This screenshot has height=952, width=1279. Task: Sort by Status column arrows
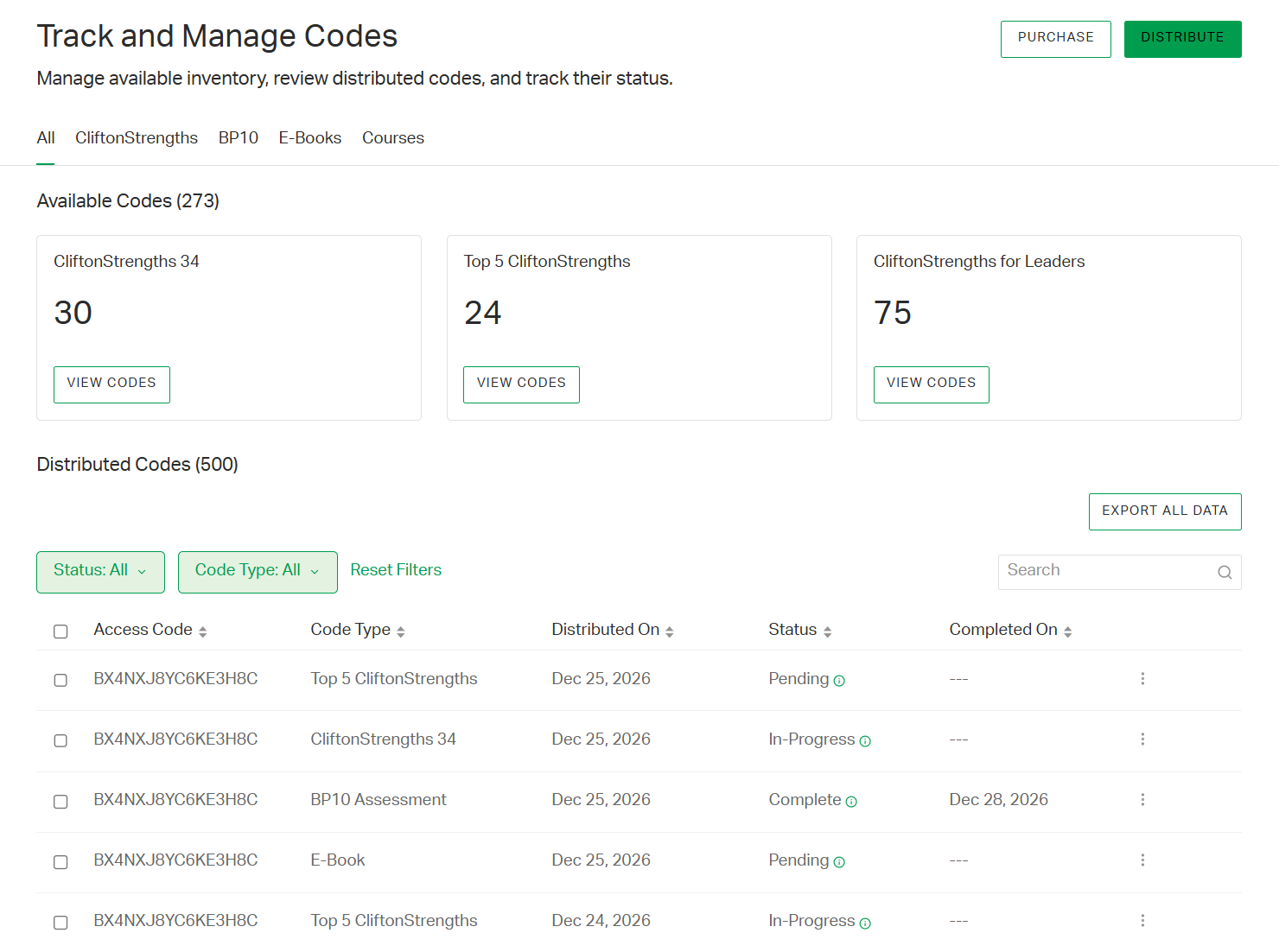tap(827, 631)
